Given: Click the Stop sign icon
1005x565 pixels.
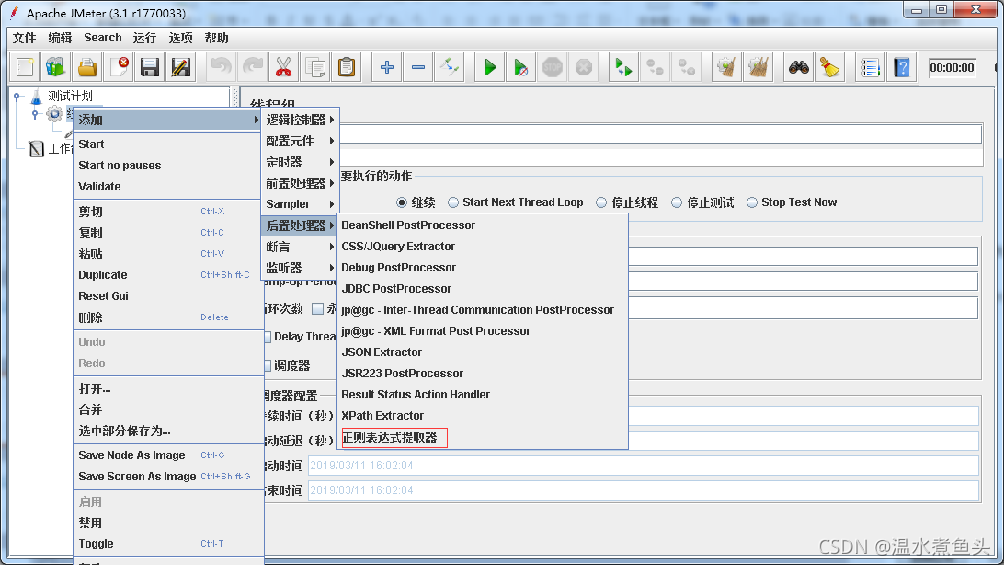Looking at the screenshot, I should [552, 67].
